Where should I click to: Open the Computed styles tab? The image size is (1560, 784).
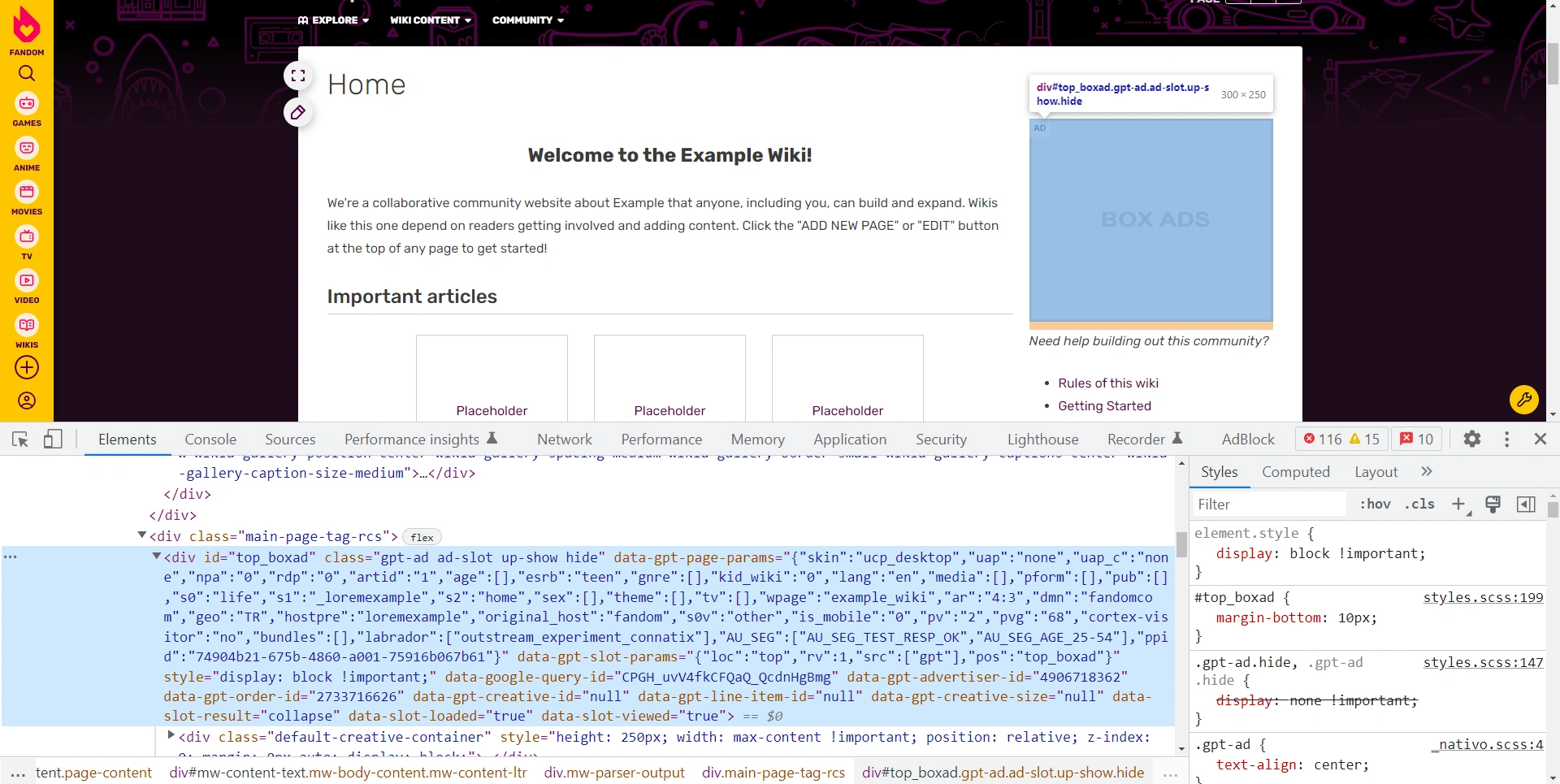point(1295,472)
